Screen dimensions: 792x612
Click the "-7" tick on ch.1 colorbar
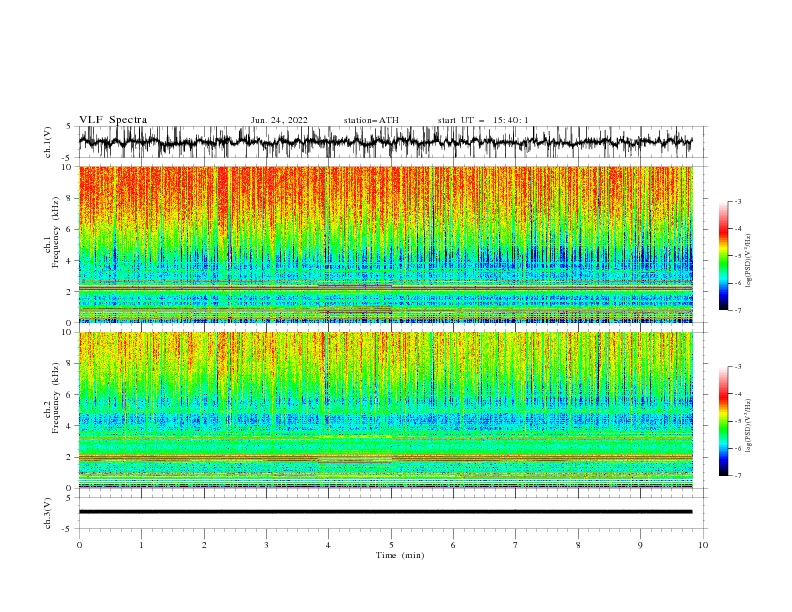tap(738, 310)
